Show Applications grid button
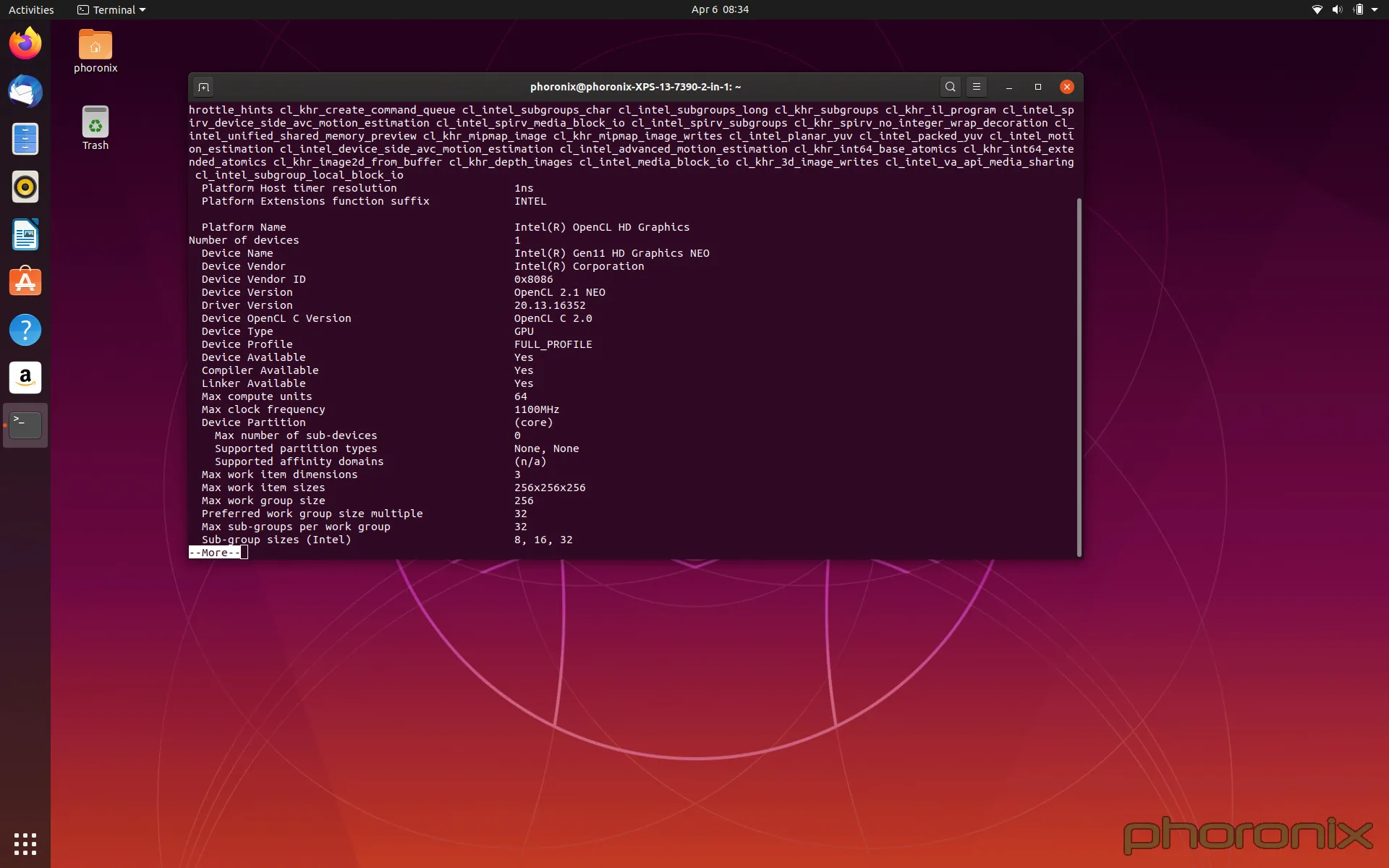Image resolution: width=1389 pixels, height=868 pixels. pyautogui.click(x=25, y=843)
